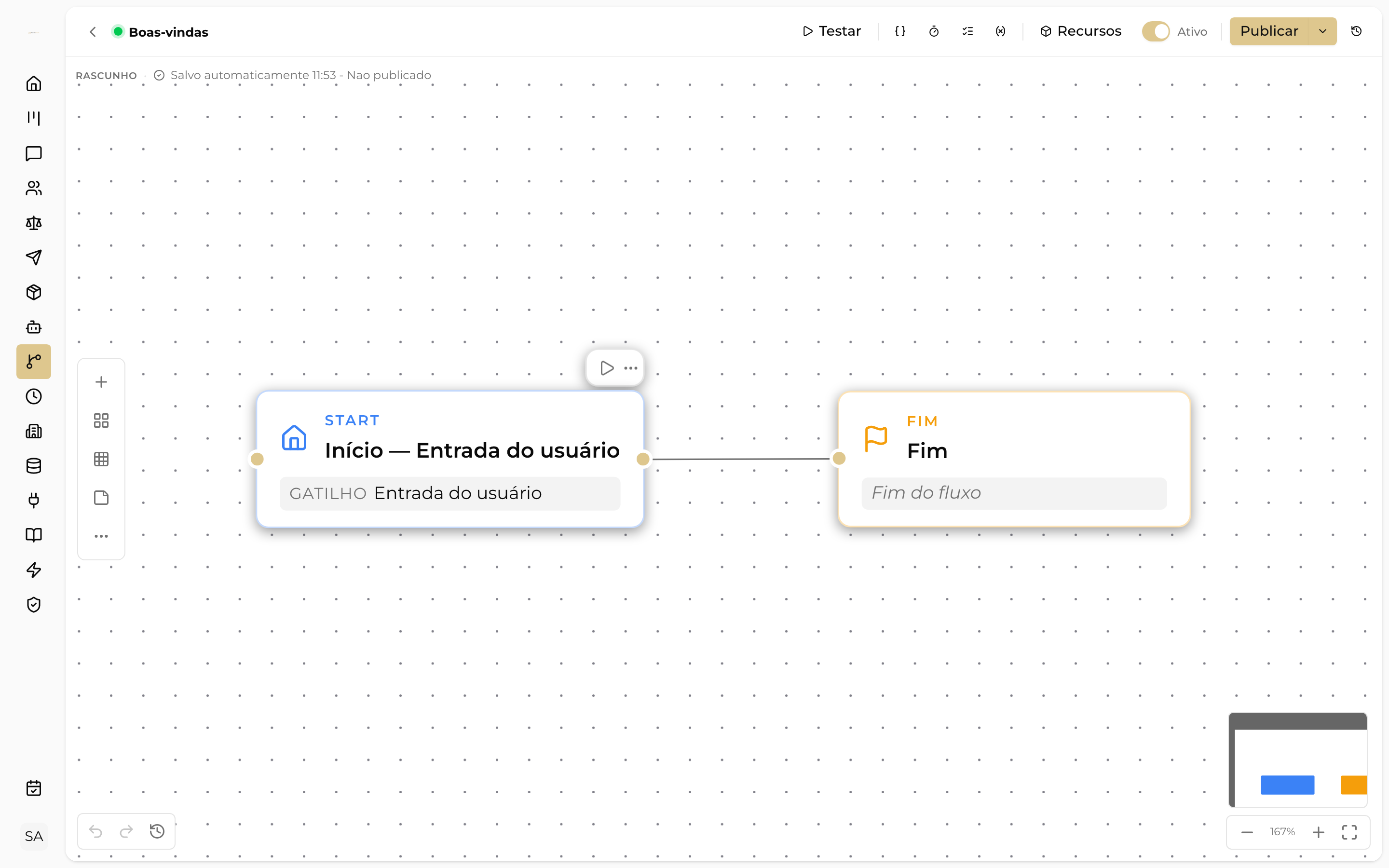
Task: Open the shield check icon in the sidebar
Action: (x=34, y=605)
